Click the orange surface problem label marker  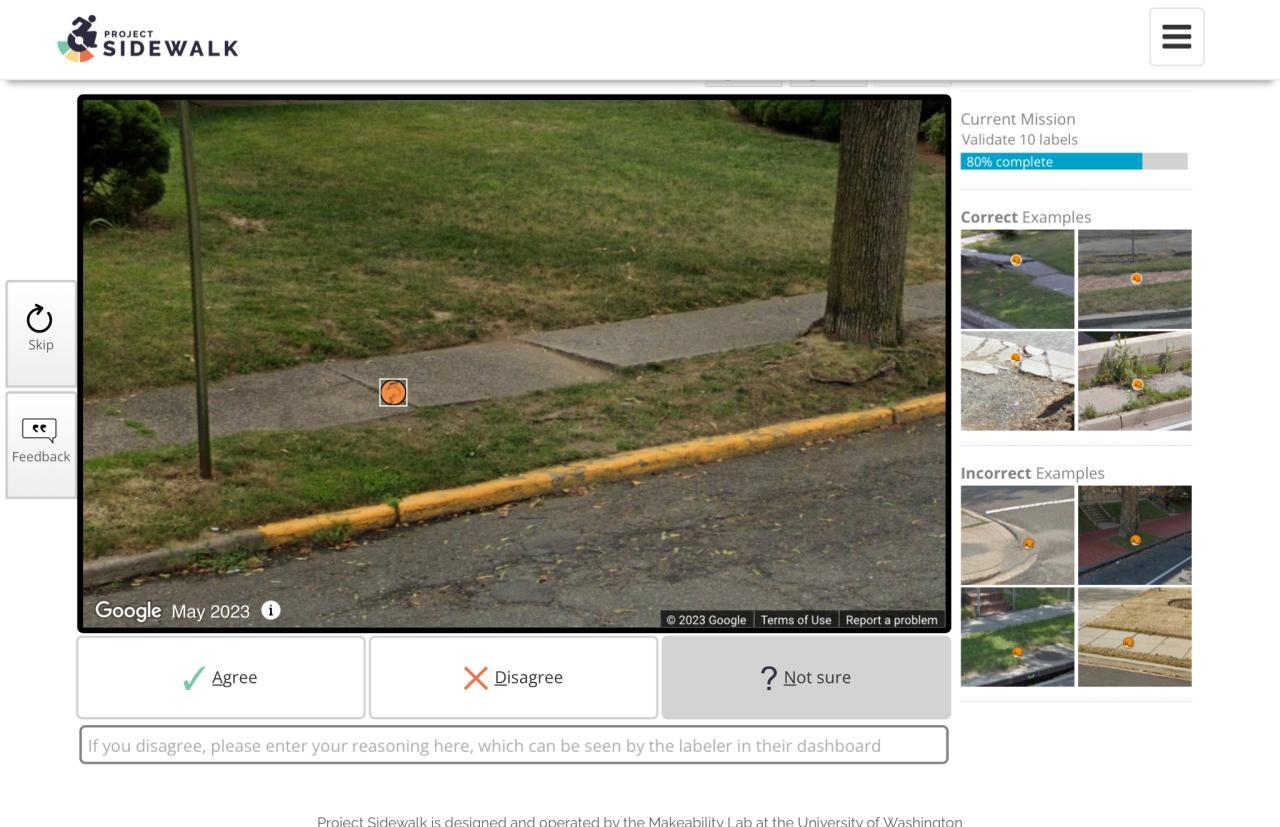tap(393, 392)
